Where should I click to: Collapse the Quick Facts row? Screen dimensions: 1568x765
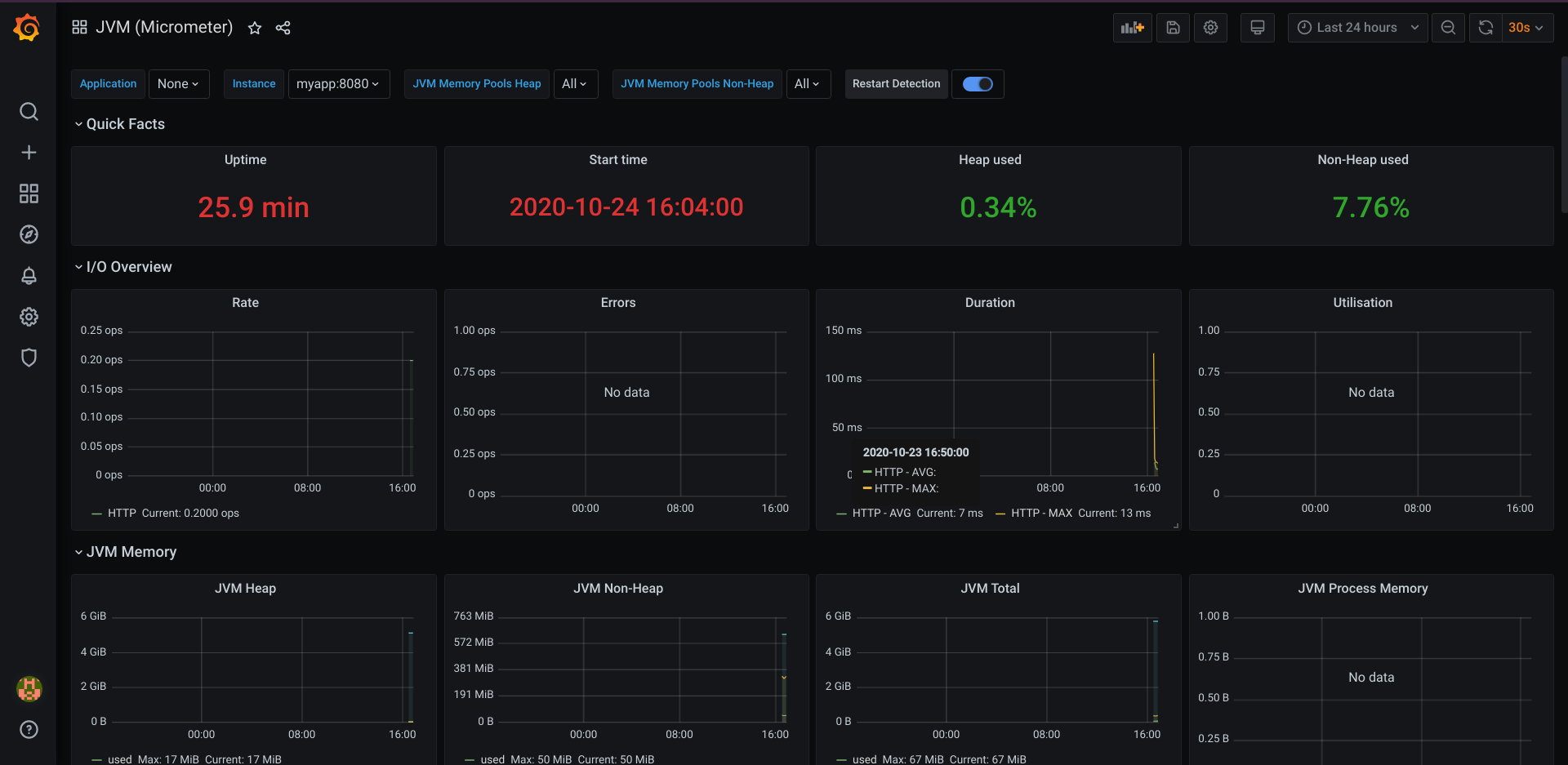pyautogui.click(x=119, y=124)
